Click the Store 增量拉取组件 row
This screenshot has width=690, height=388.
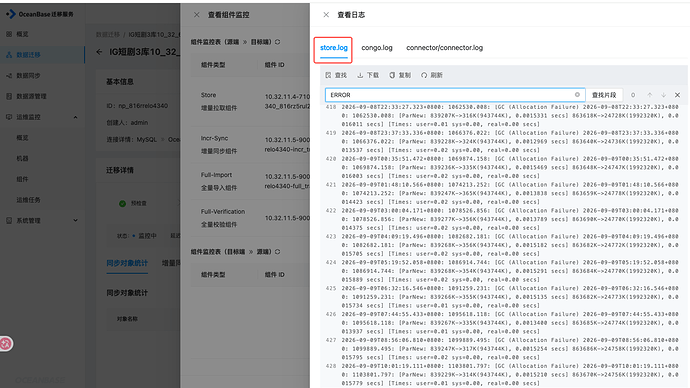250,102
